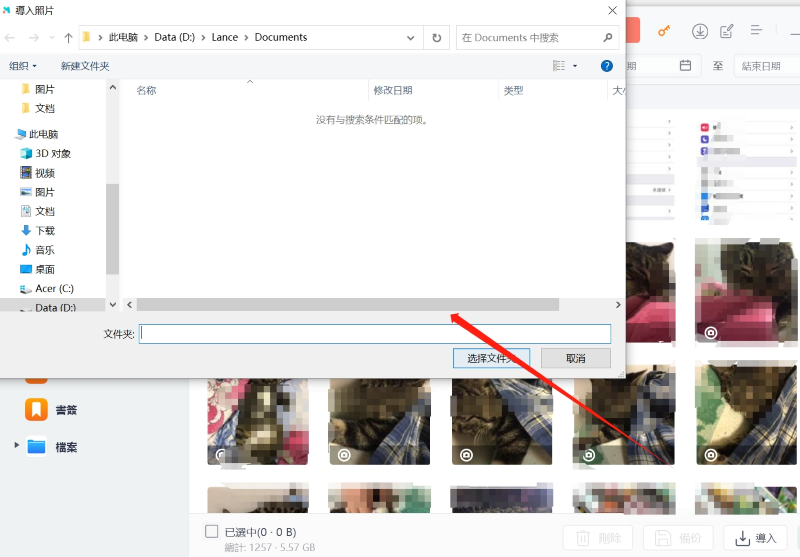Click the navigation pane scroll-down arrow
This screenshot has height=557, width=800.
113,305
